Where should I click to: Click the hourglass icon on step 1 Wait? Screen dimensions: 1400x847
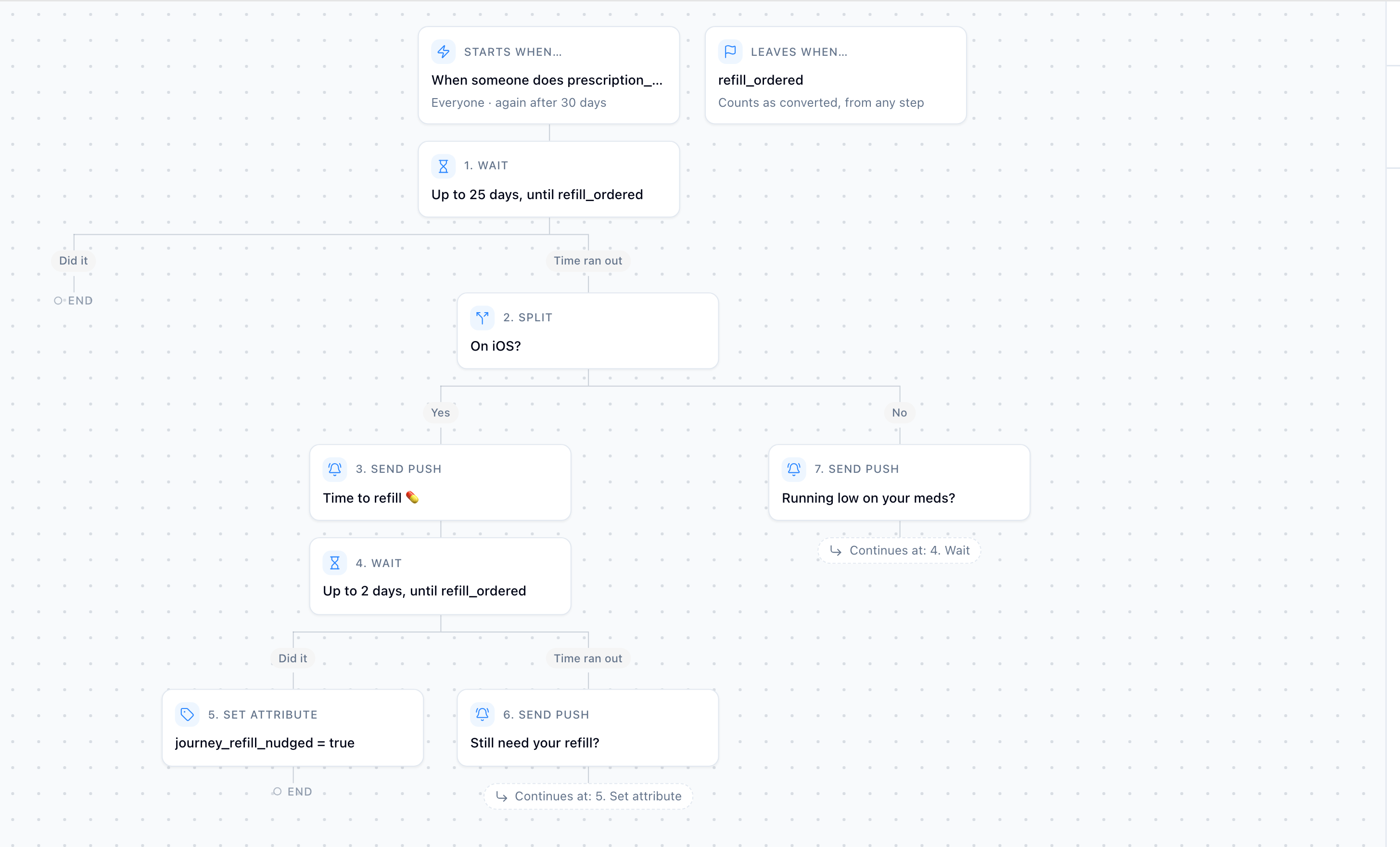pyautogui.click(x=443, y=166)
